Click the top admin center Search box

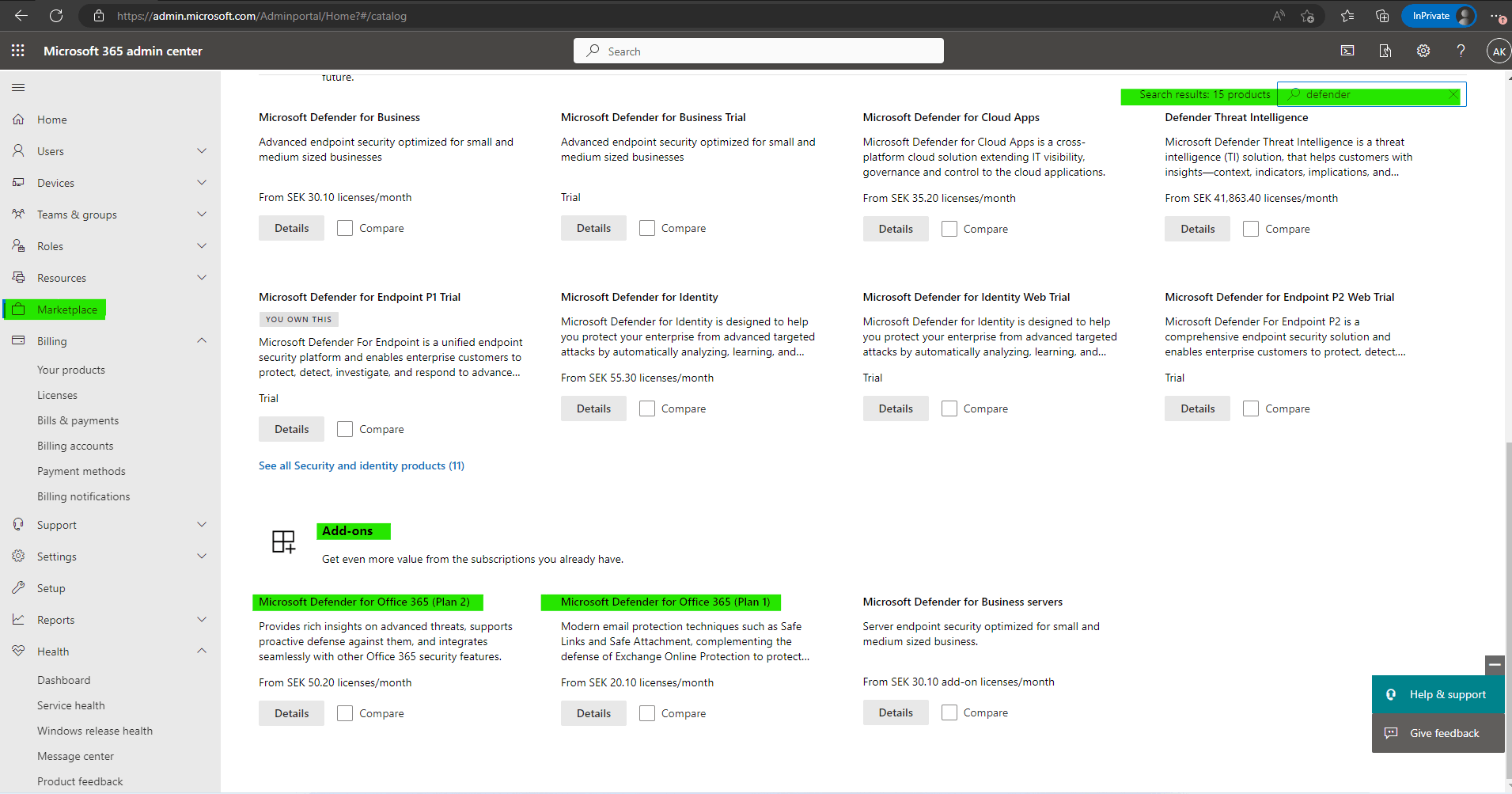(x=759, y=51)
